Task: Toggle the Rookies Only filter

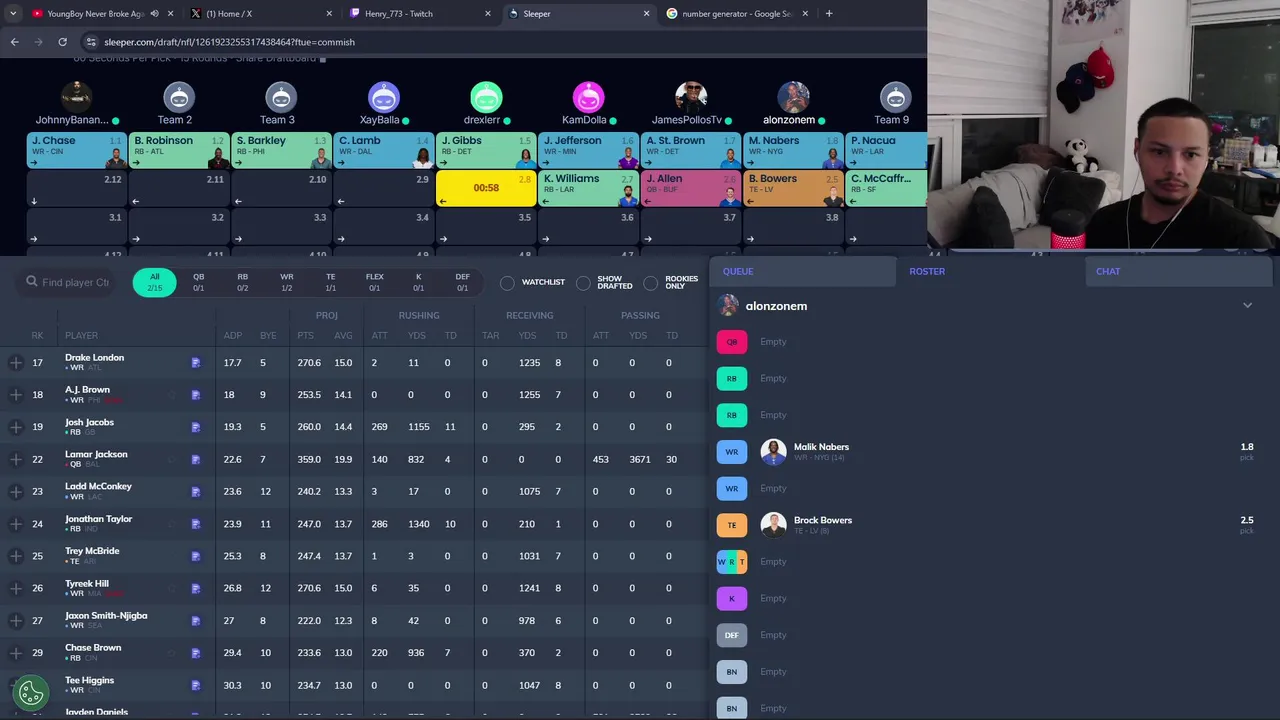Action: click(651, 283)
